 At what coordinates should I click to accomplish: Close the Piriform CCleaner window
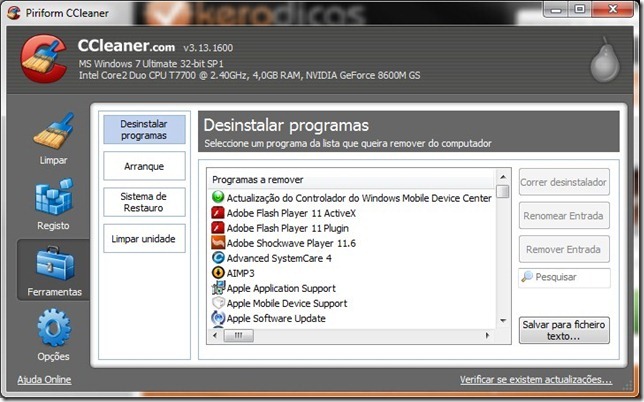click(x=612, y=9)
